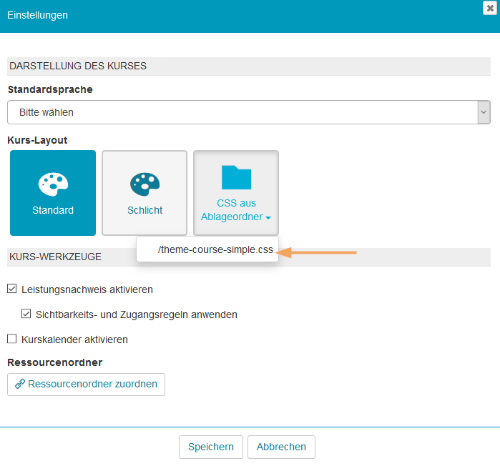Expand the Bitte wählen language combo box
The height and width of the screenshot is (466, 500).
[x=249, y=112]
